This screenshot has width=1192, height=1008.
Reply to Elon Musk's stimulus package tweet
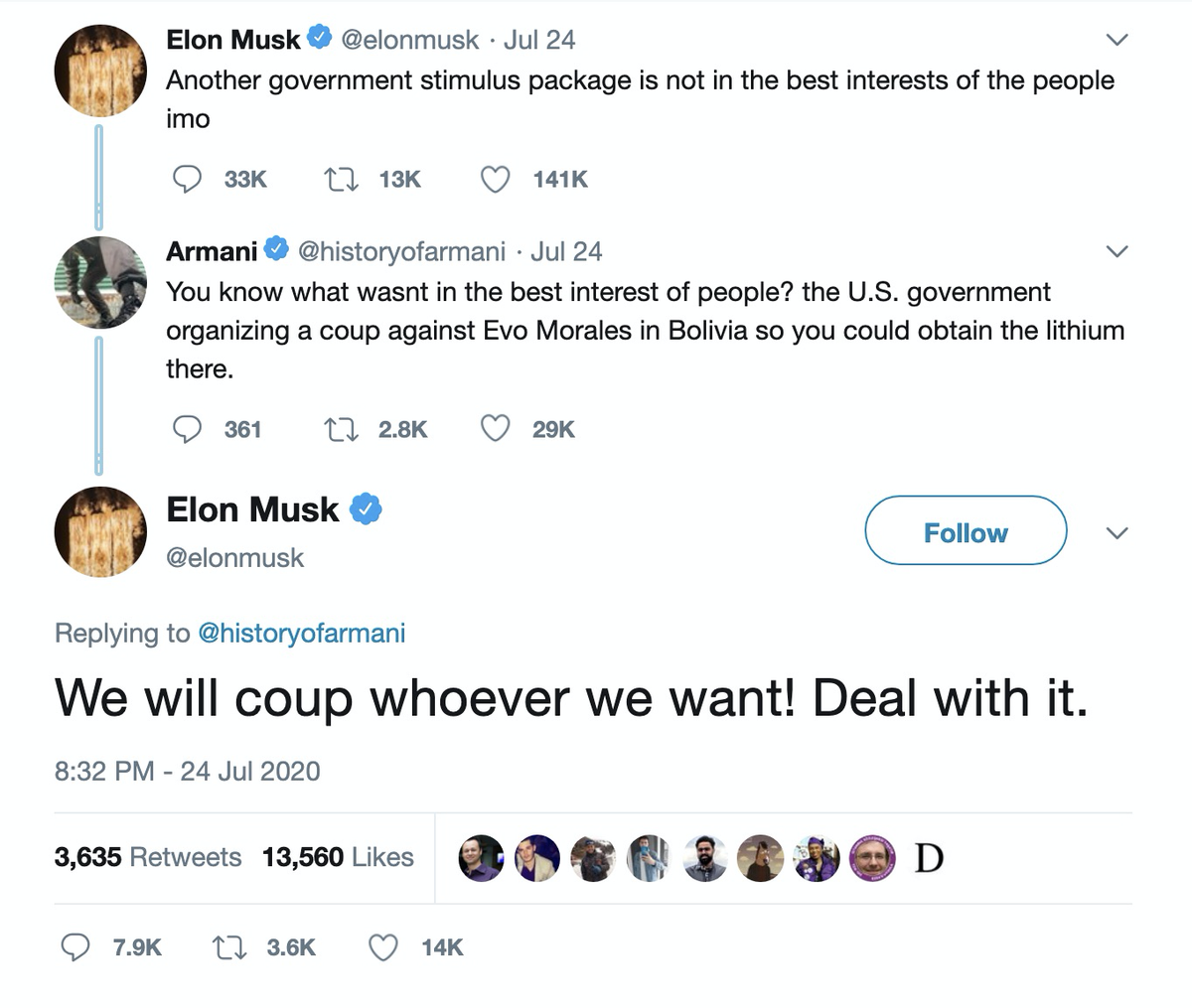tap(188, 179)
